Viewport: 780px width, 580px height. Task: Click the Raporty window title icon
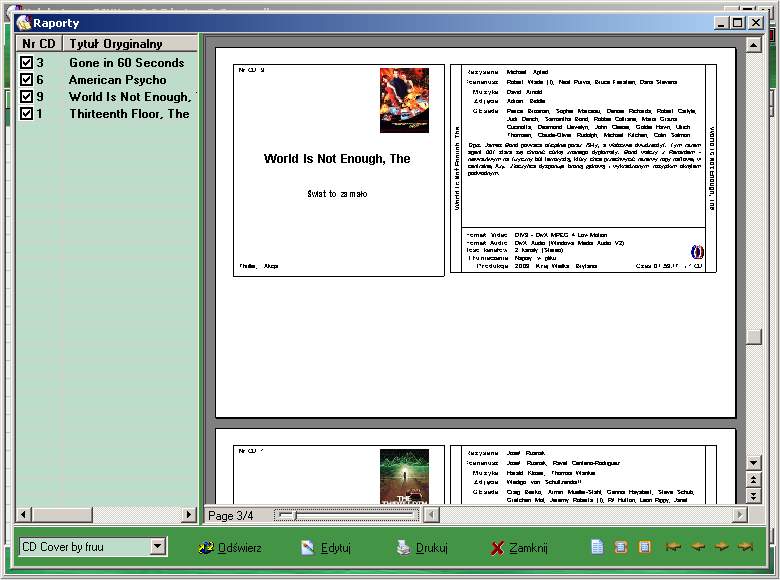[x=23, y=23]
